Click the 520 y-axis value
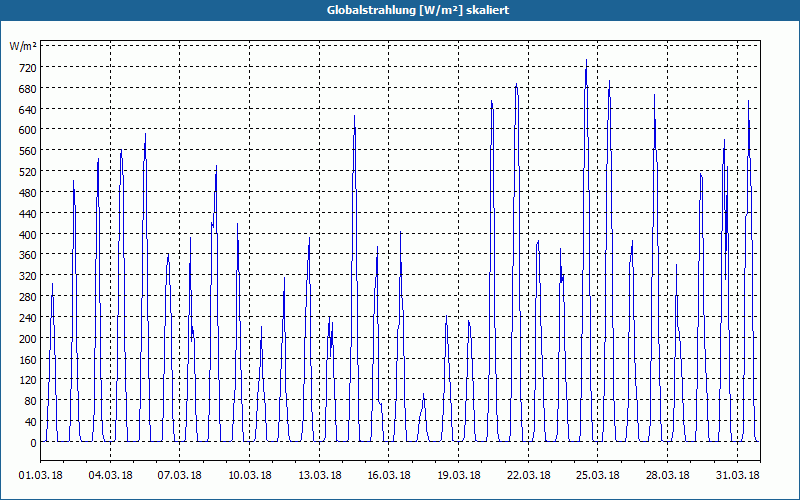The image size is (800, 500). (28, 172)
